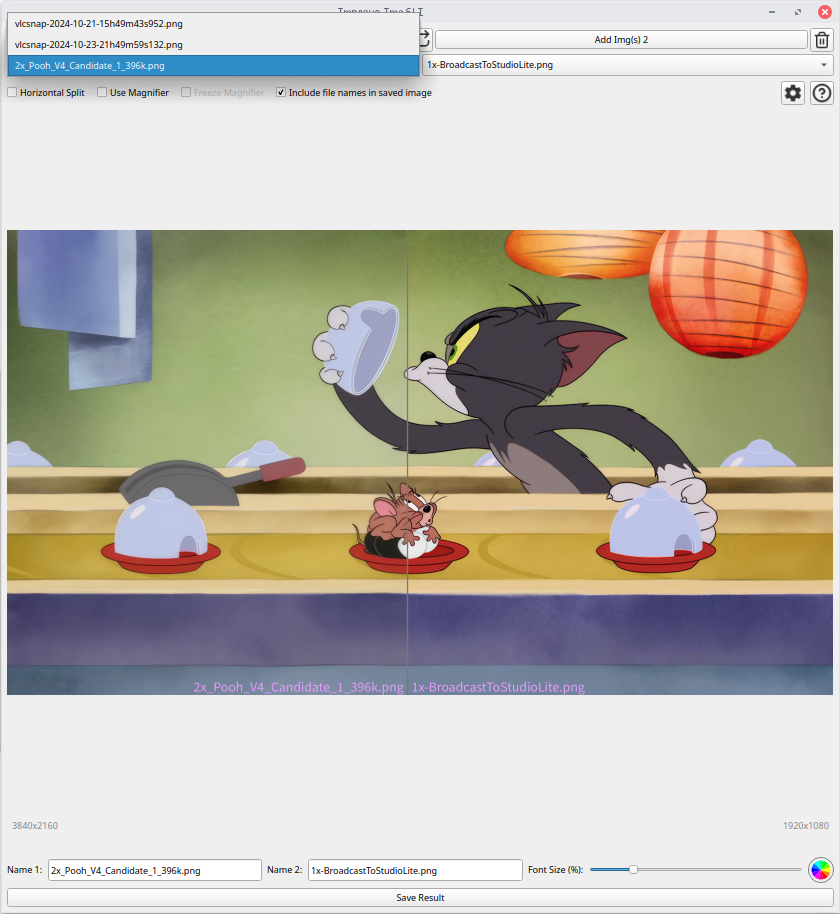Click into the Name 2 input field
840x914 pixels.
415,870
